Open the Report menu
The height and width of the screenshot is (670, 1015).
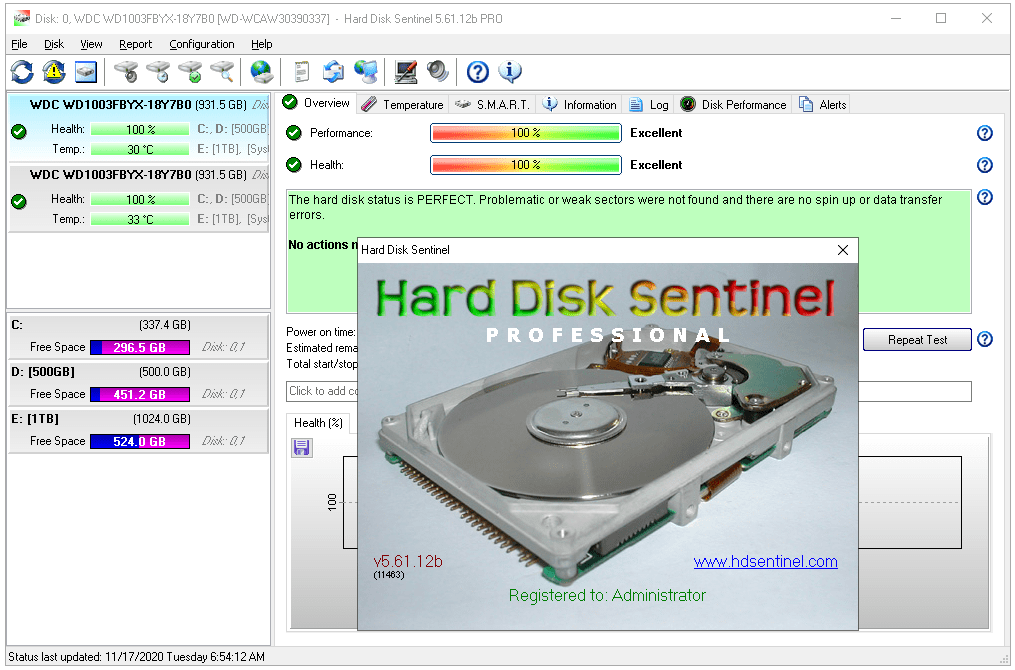[135, 44]
